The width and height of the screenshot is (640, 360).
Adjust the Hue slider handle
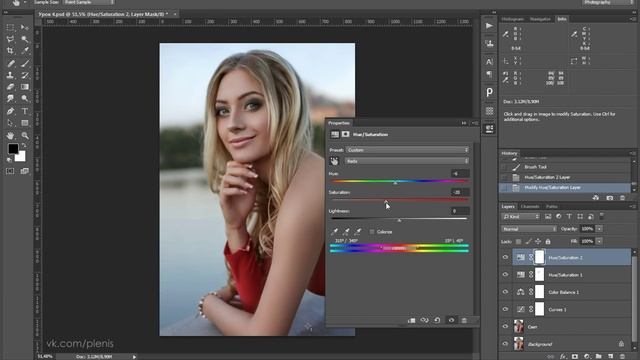pyautogui.click(x=395, y=183)
